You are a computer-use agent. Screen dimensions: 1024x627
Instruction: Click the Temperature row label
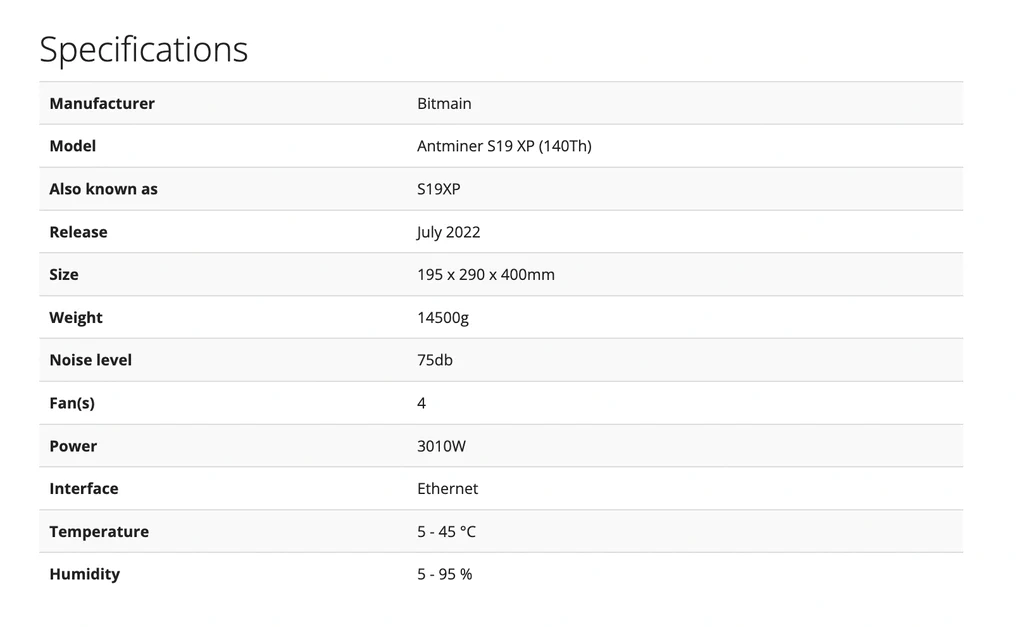tap(99, 532)
